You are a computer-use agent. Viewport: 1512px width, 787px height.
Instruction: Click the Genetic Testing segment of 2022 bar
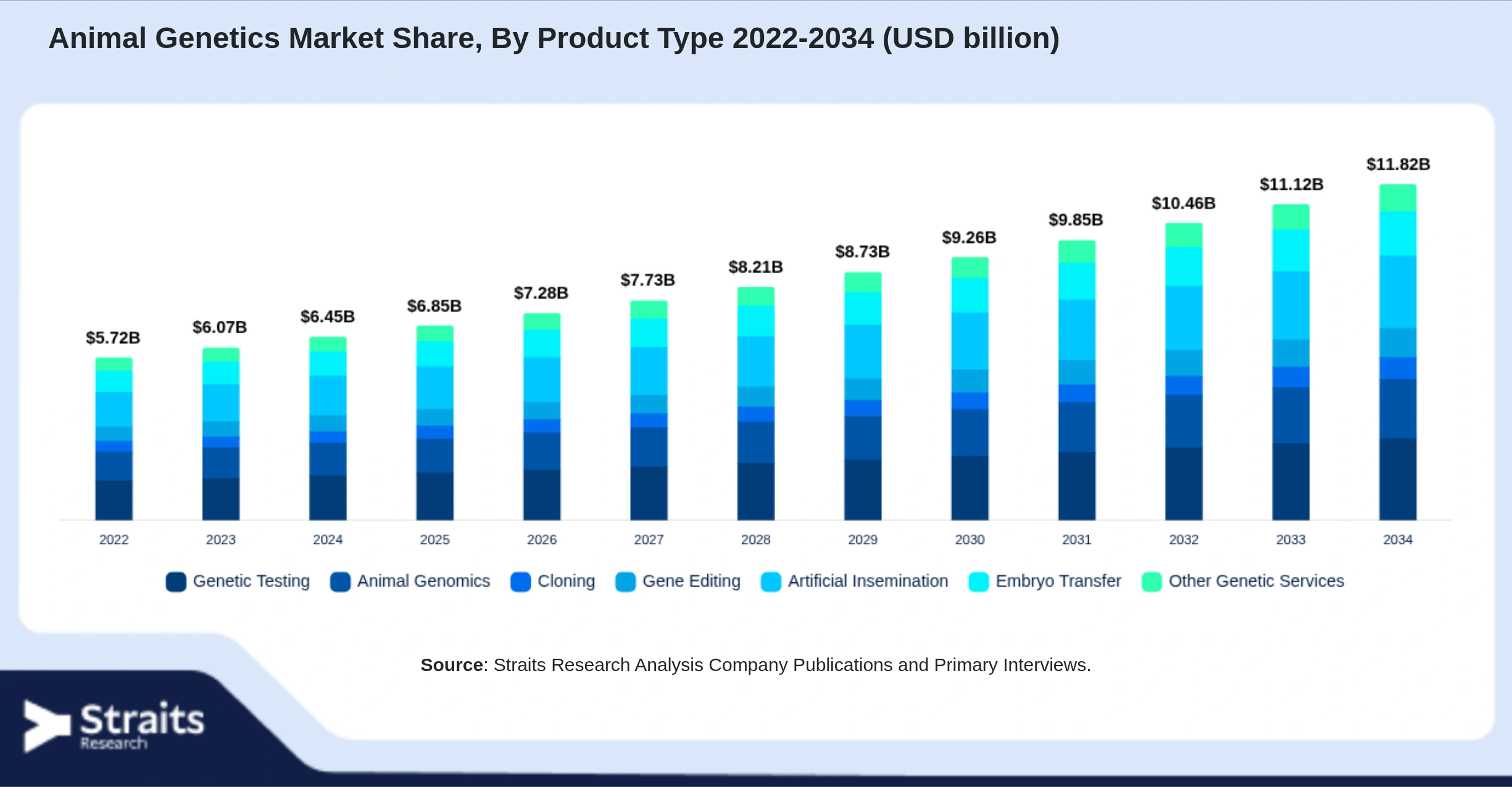(114, 500)
